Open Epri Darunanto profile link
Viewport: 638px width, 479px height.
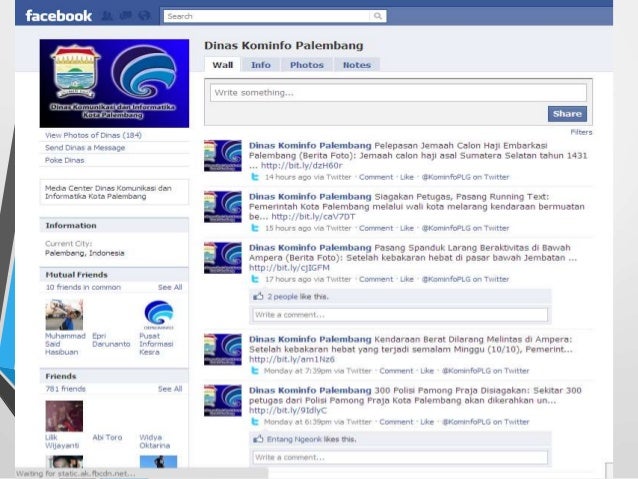click(111, 340)
